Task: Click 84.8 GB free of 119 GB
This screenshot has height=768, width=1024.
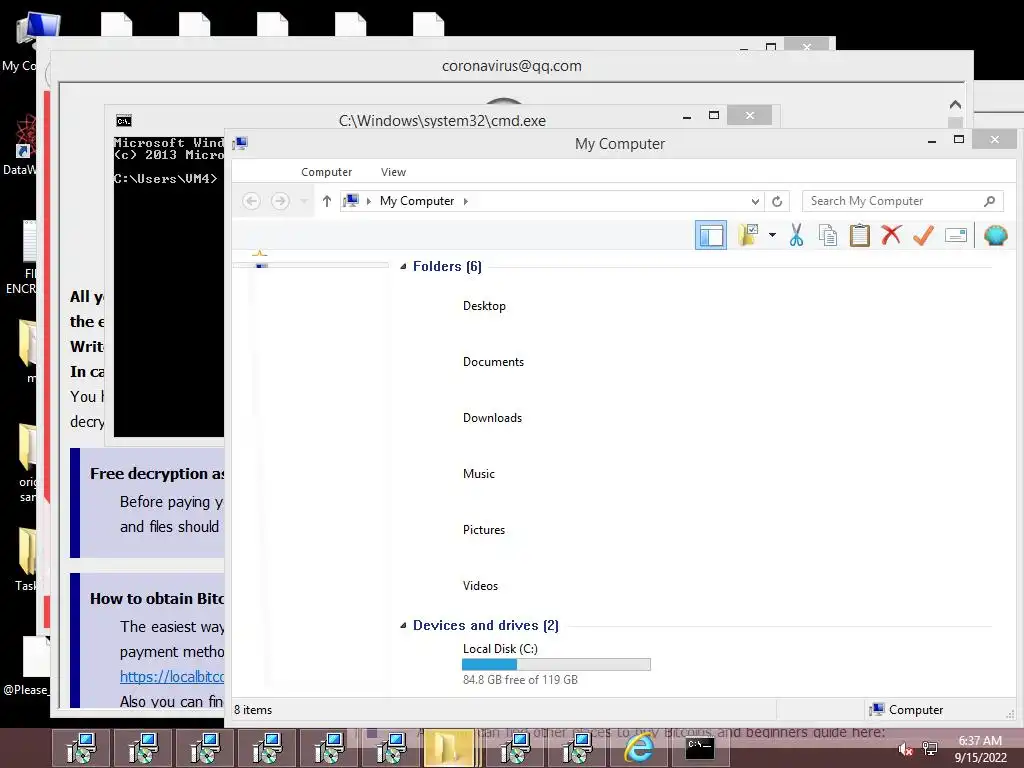Action: (520, 680)
